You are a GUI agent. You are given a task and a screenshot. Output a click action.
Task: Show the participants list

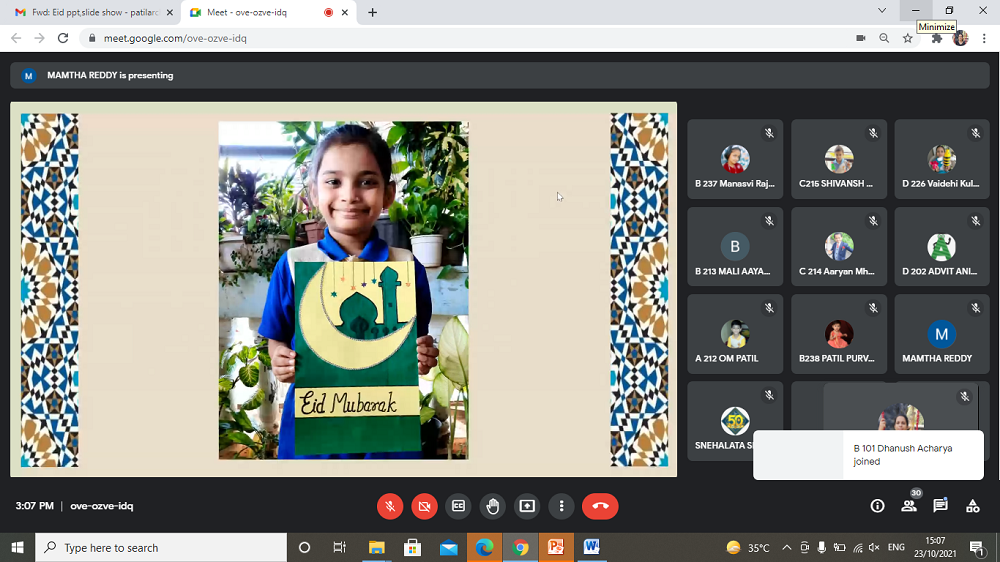(x=909, y=506)
